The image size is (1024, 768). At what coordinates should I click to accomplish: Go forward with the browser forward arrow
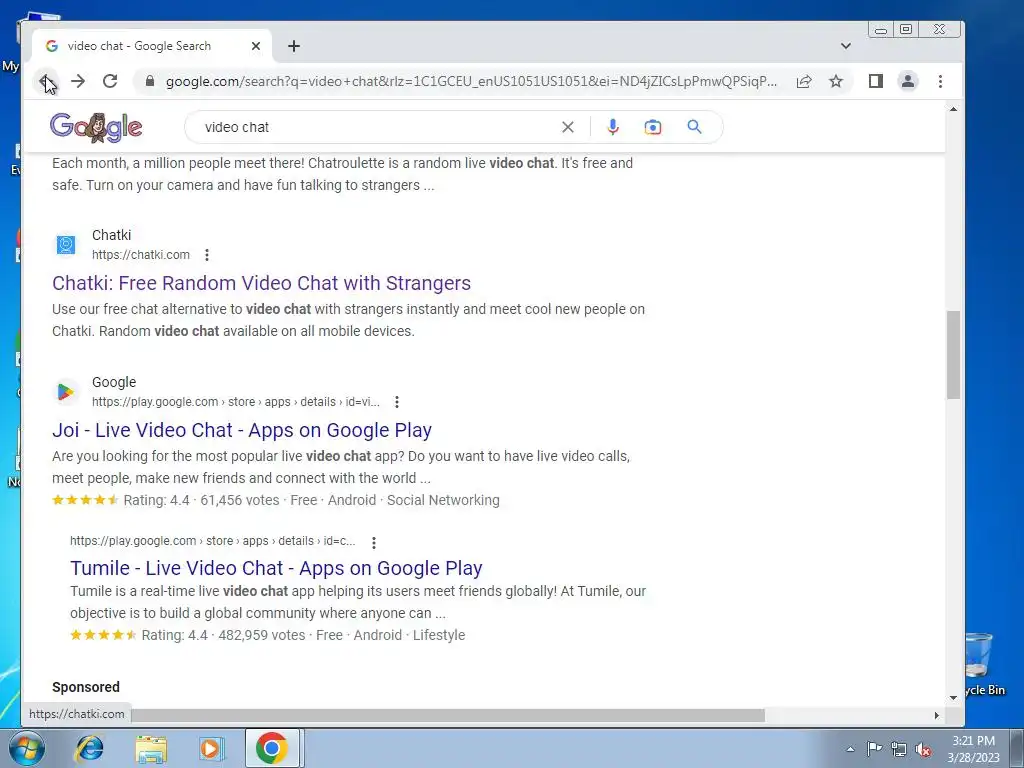click(78, 81)
